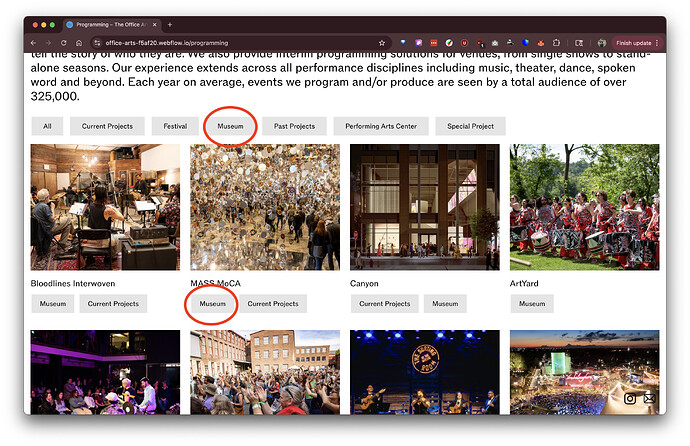Image resolution: width=690 pixels, height=446 pixels.
Task: Click Museum tag under ArtYard
Action: click(x=532, y=304)
